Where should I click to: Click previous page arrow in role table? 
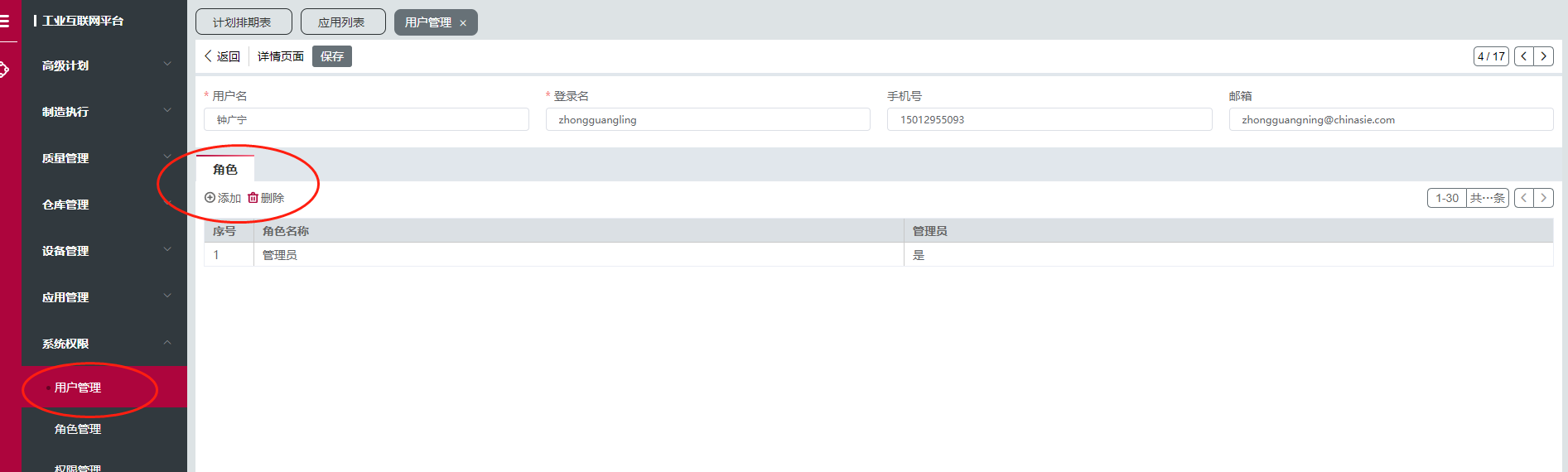point(1524,198)
